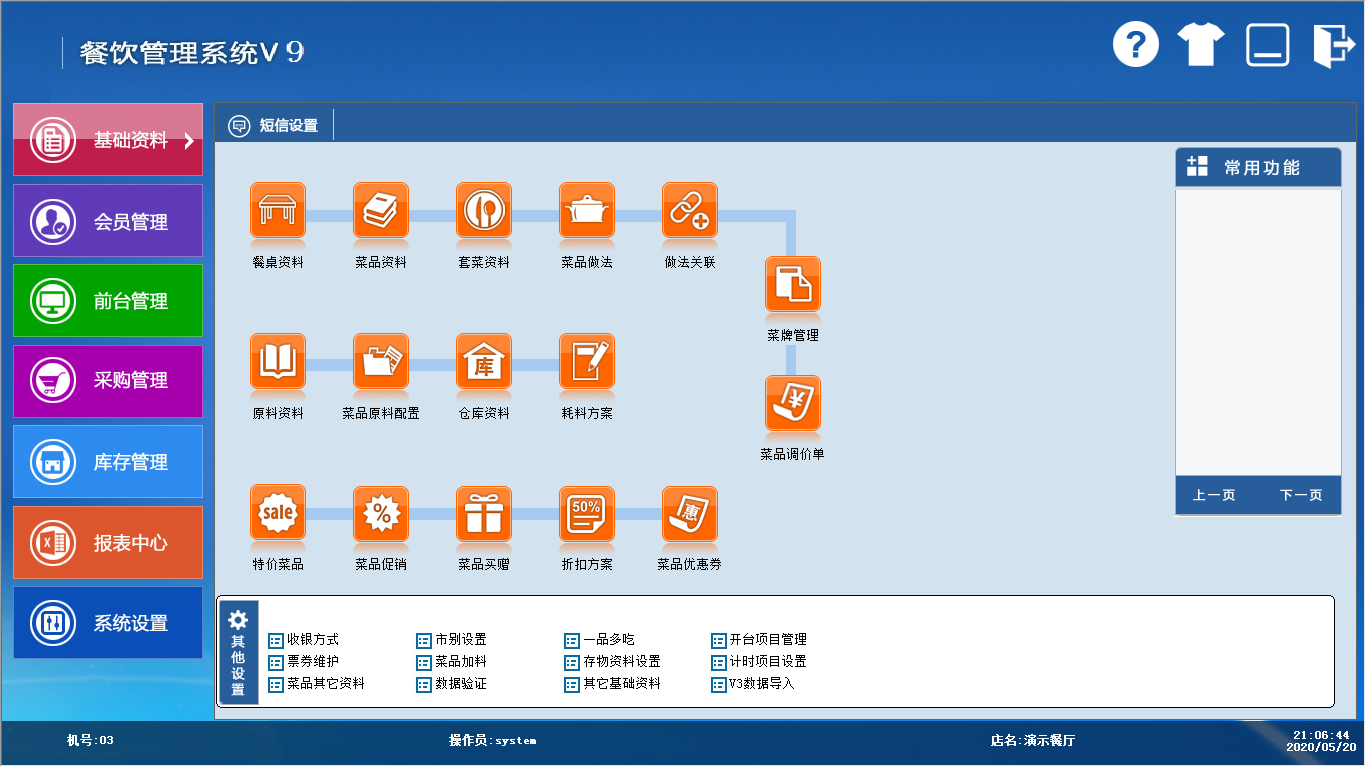Open the 折扣方案 50% discount icon
This screenshot has height=767, width=1366.
[587, 513]
